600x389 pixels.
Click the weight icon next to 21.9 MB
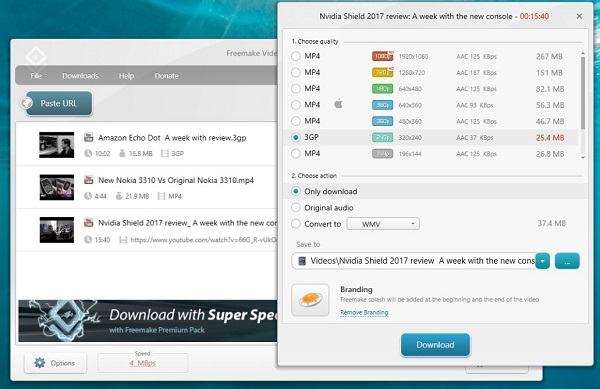point(119,196)
